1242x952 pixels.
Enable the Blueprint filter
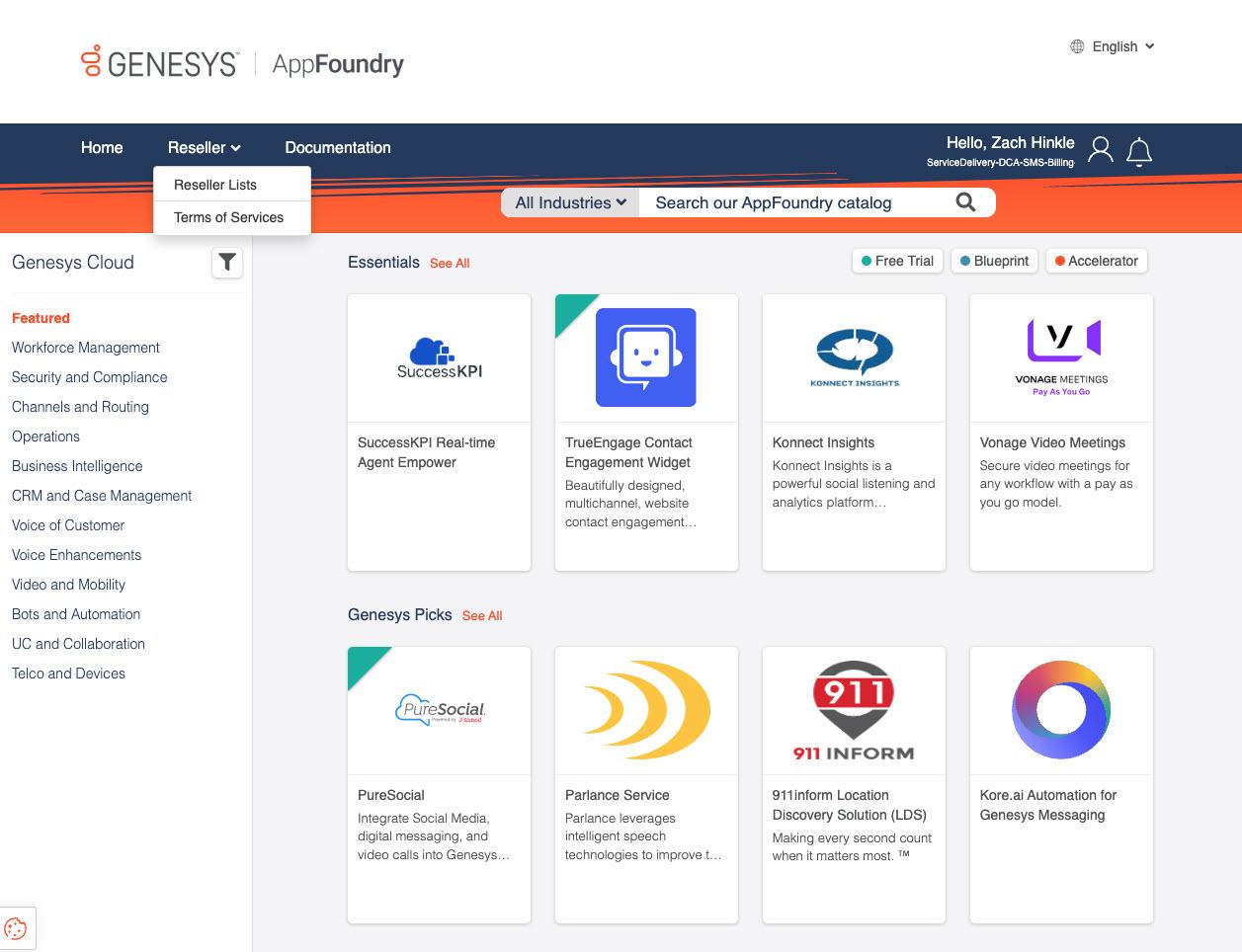click(x=993, y=261)
